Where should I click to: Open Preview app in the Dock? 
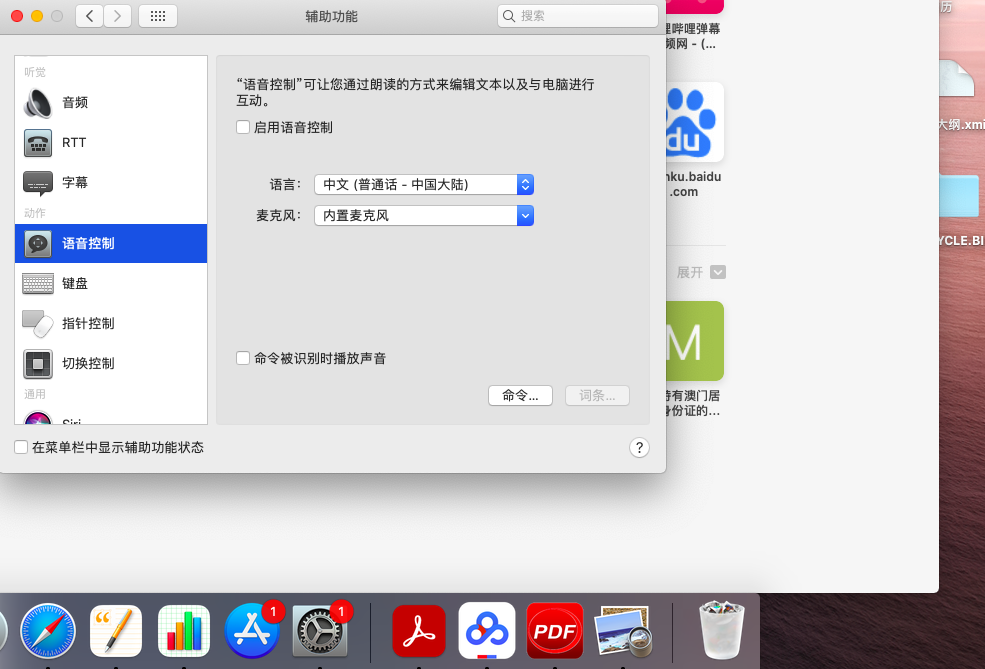tap(623, 631)
